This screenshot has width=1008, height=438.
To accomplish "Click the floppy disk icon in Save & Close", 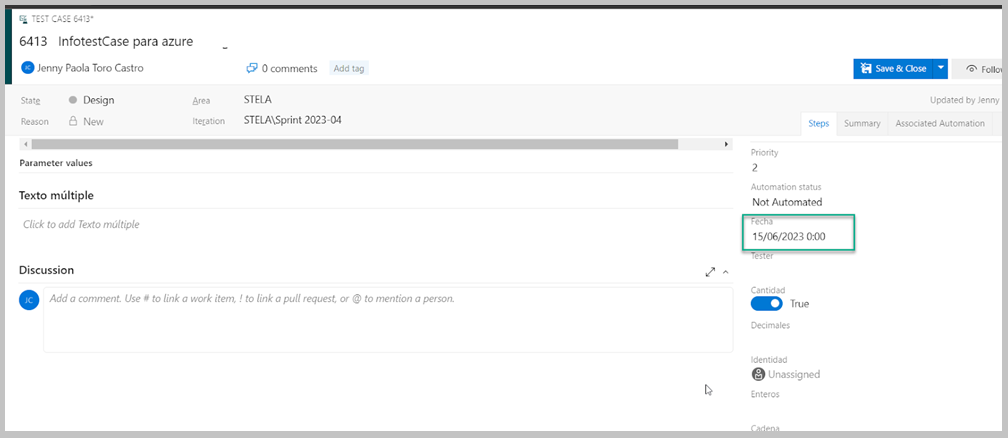I will (x=867, y=68).
